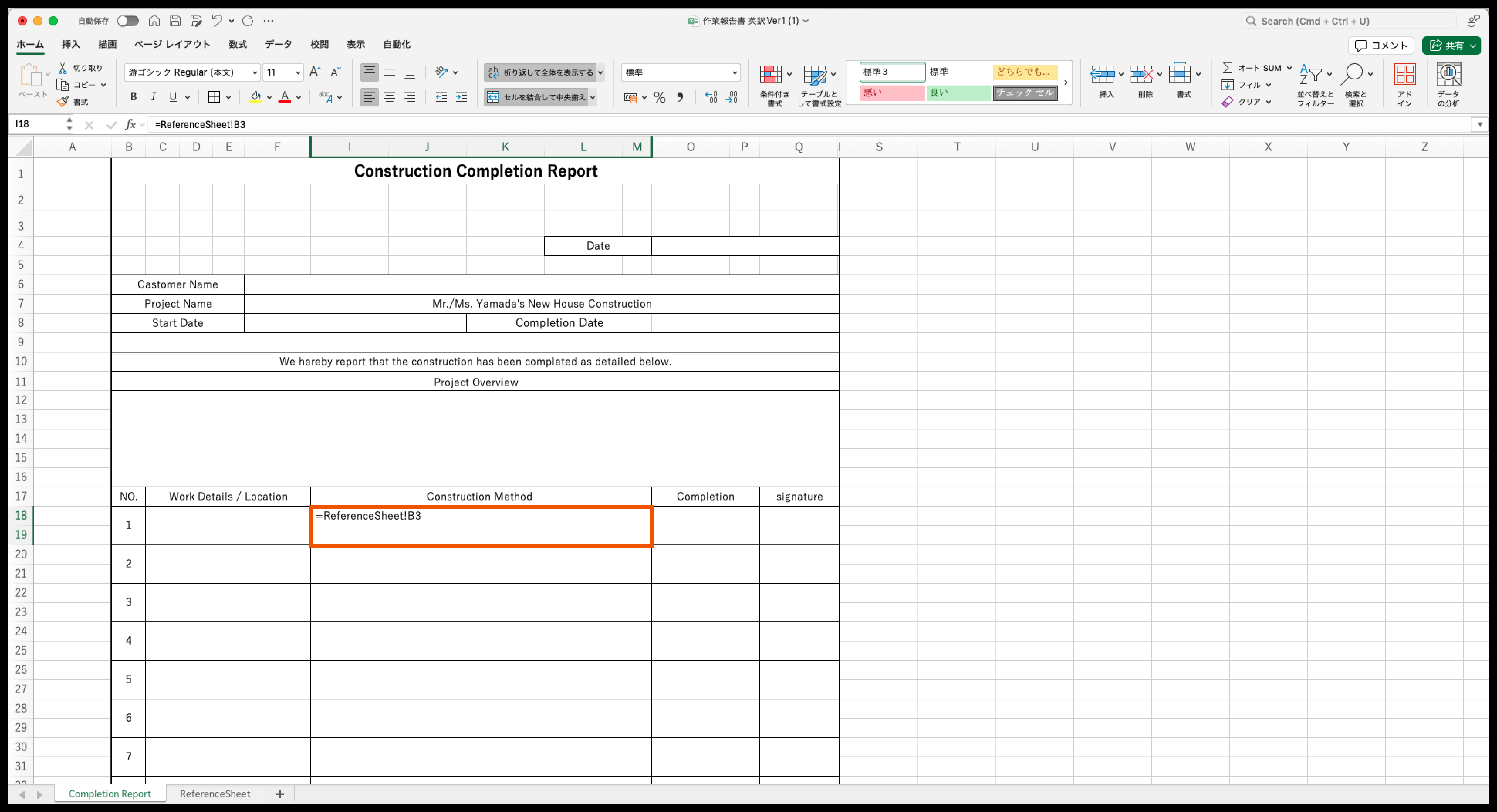Click the center align text icon
1497x812 pixels.
tap(389, 97)
